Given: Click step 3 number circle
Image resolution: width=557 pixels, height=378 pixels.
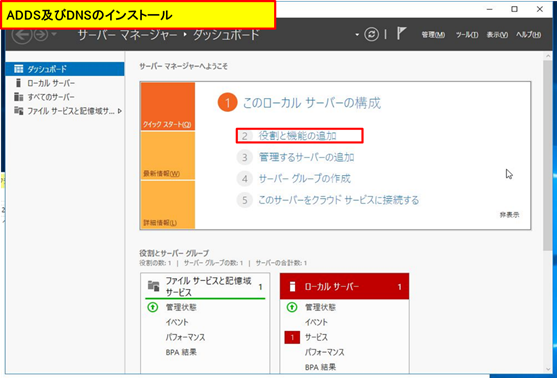Looking at the screenshot, I should click(x=244, y=157).
